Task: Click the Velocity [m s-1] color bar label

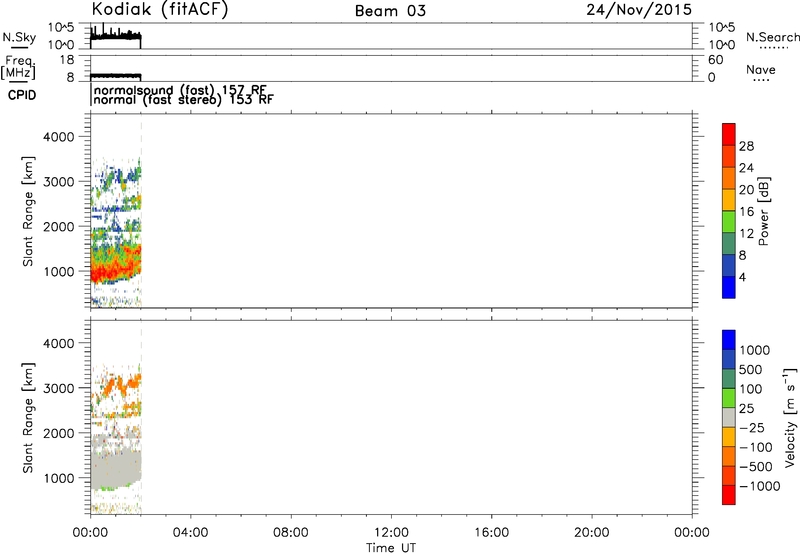Action: pos(790,417)
